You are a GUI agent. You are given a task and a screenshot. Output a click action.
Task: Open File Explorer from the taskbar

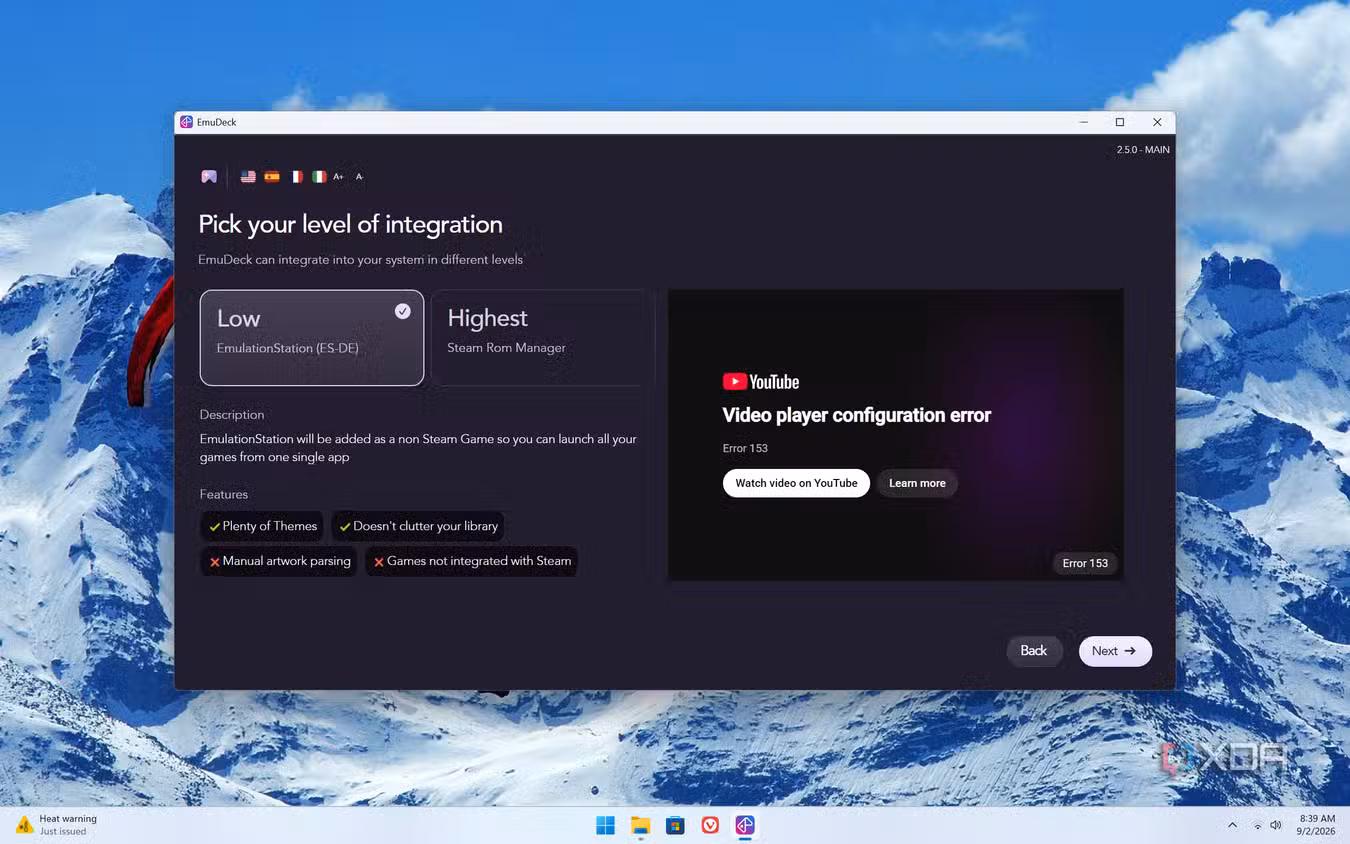pos(641,825)
